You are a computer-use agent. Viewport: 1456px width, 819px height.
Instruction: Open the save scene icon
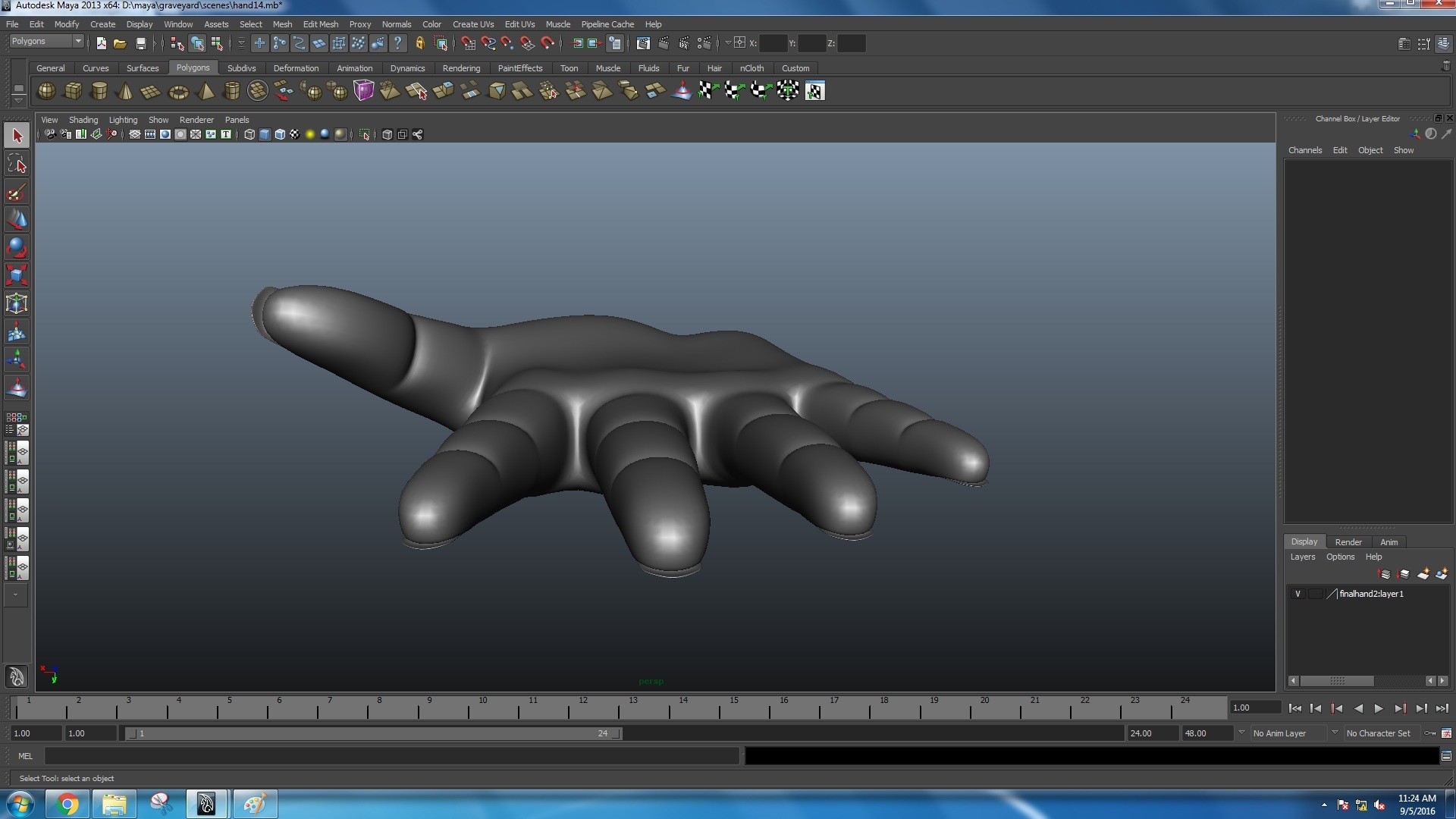[x=140, y=43]
